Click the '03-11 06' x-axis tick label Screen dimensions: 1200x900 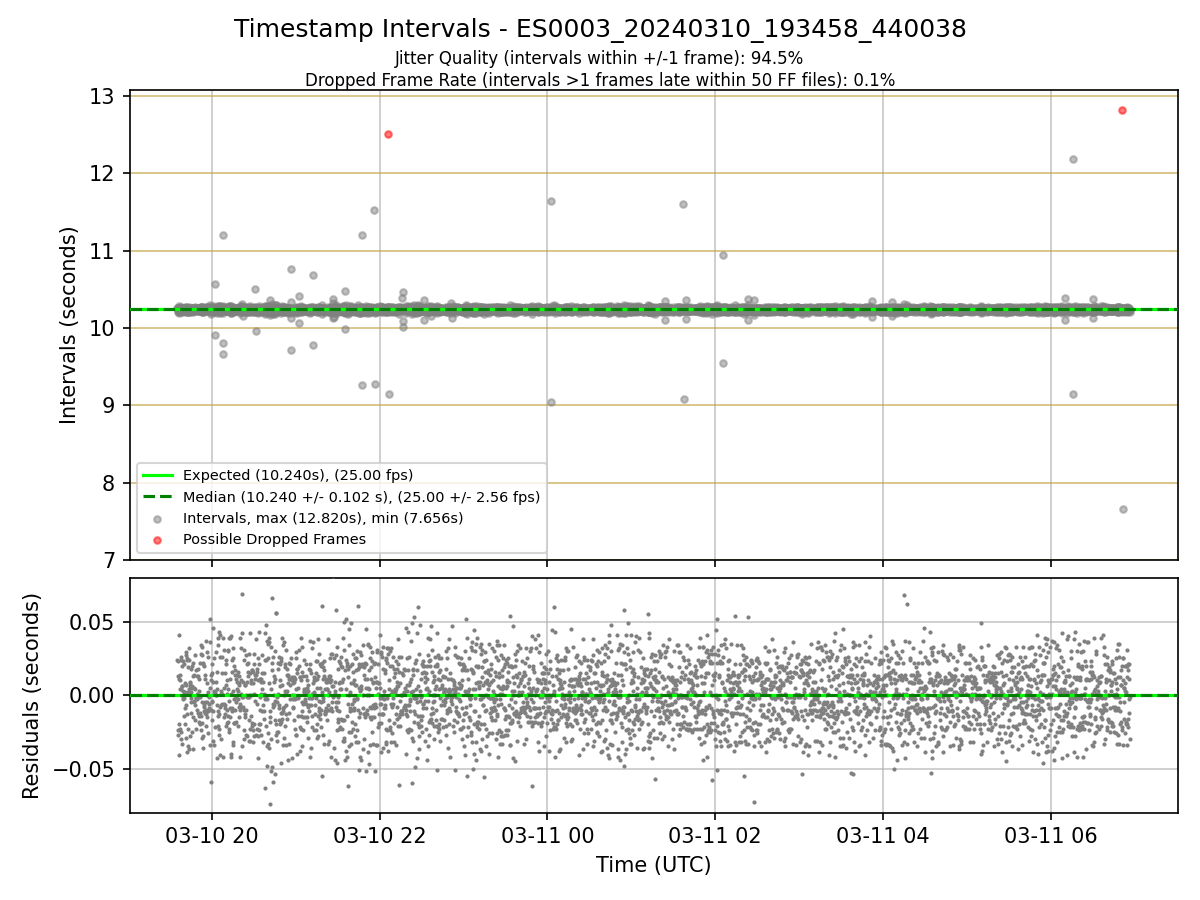coord(1050,834)
